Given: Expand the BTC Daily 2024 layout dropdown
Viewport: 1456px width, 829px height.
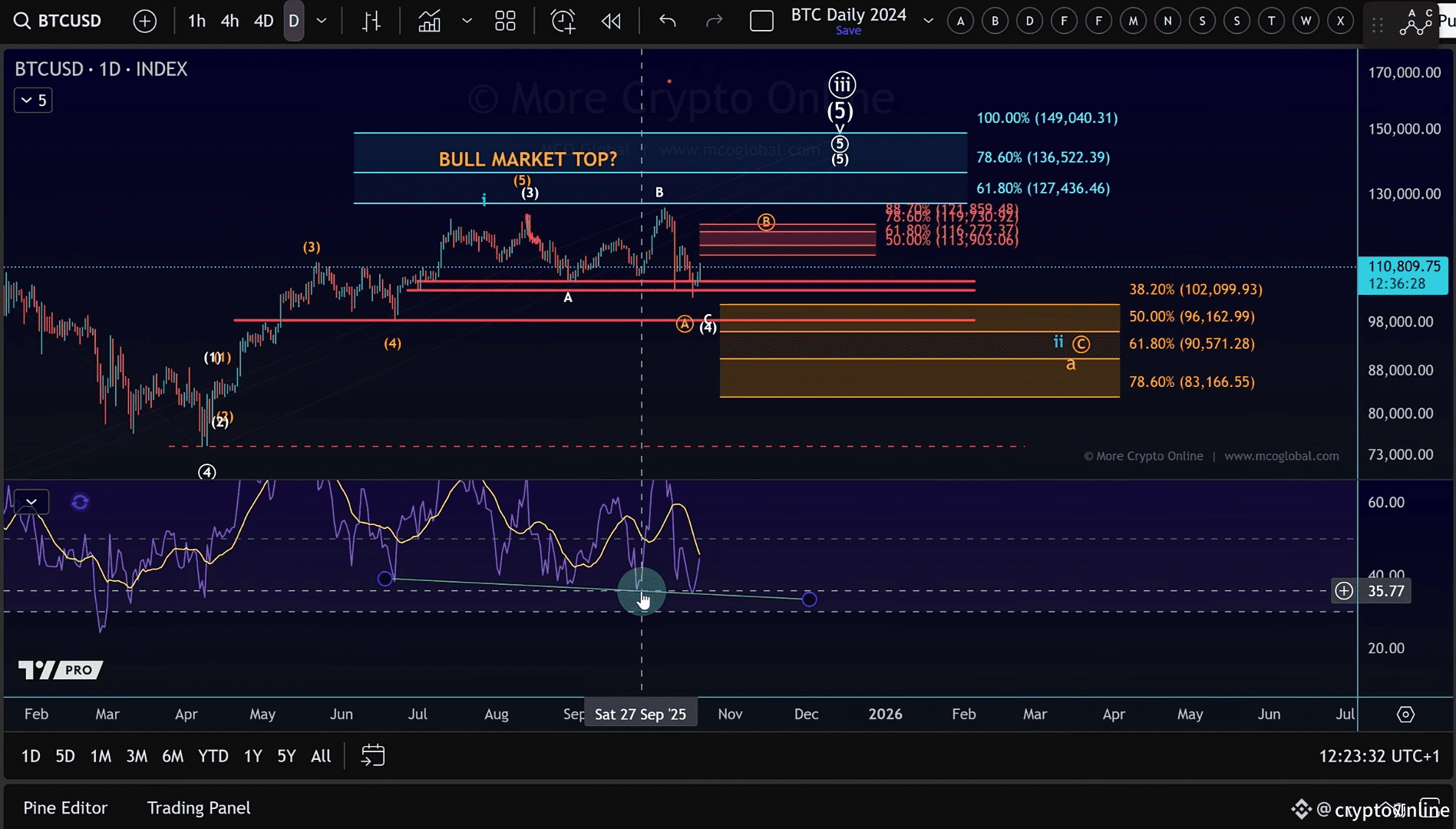Looking at the screenshot, I should click(928, 21).
